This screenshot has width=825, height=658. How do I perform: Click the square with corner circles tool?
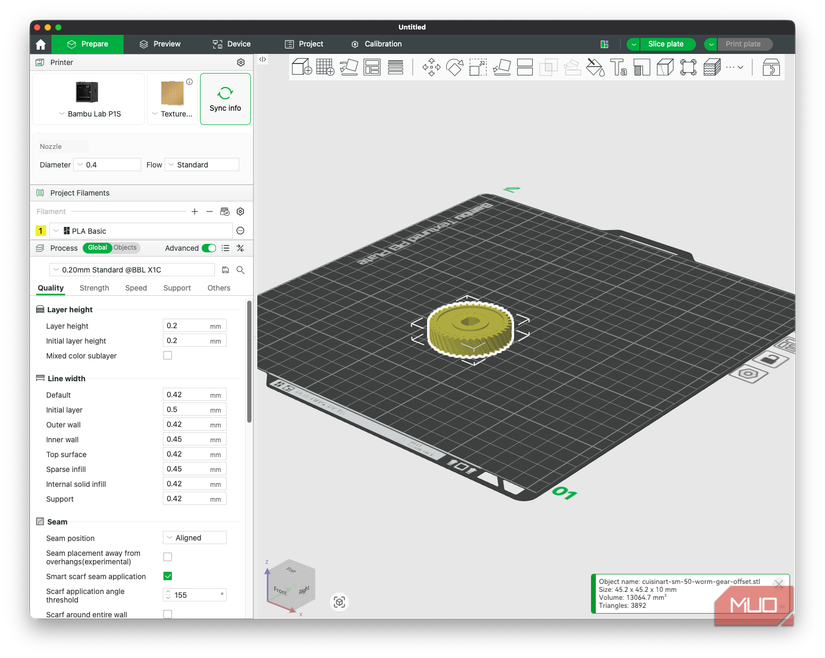[x=688, y=67]
